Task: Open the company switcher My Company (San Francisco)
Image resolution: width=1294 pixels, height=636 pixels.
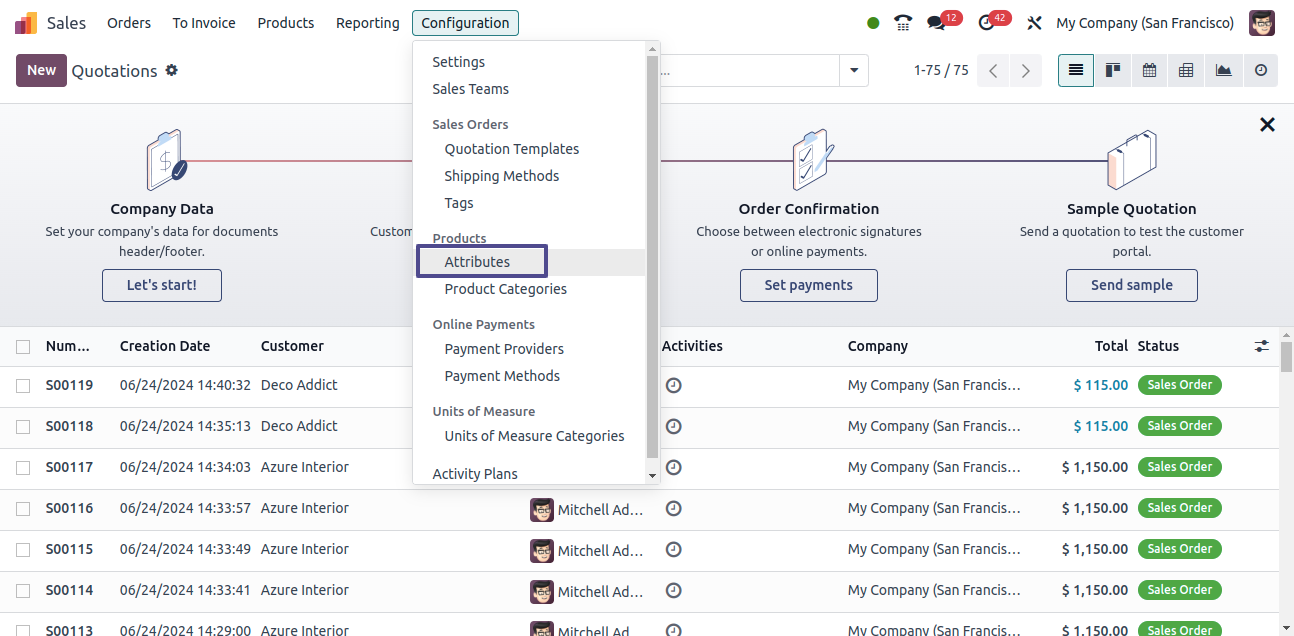Action: tap(1145, 23)
